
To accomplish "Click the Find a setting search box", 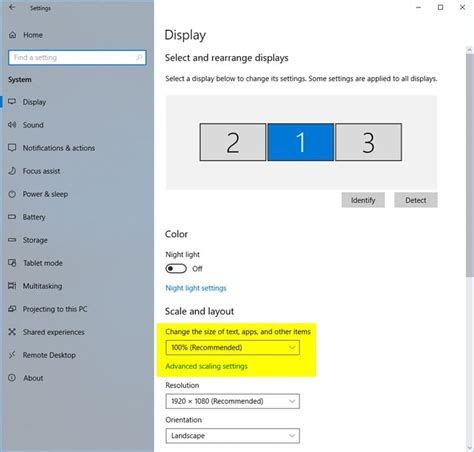I will 77,57.
